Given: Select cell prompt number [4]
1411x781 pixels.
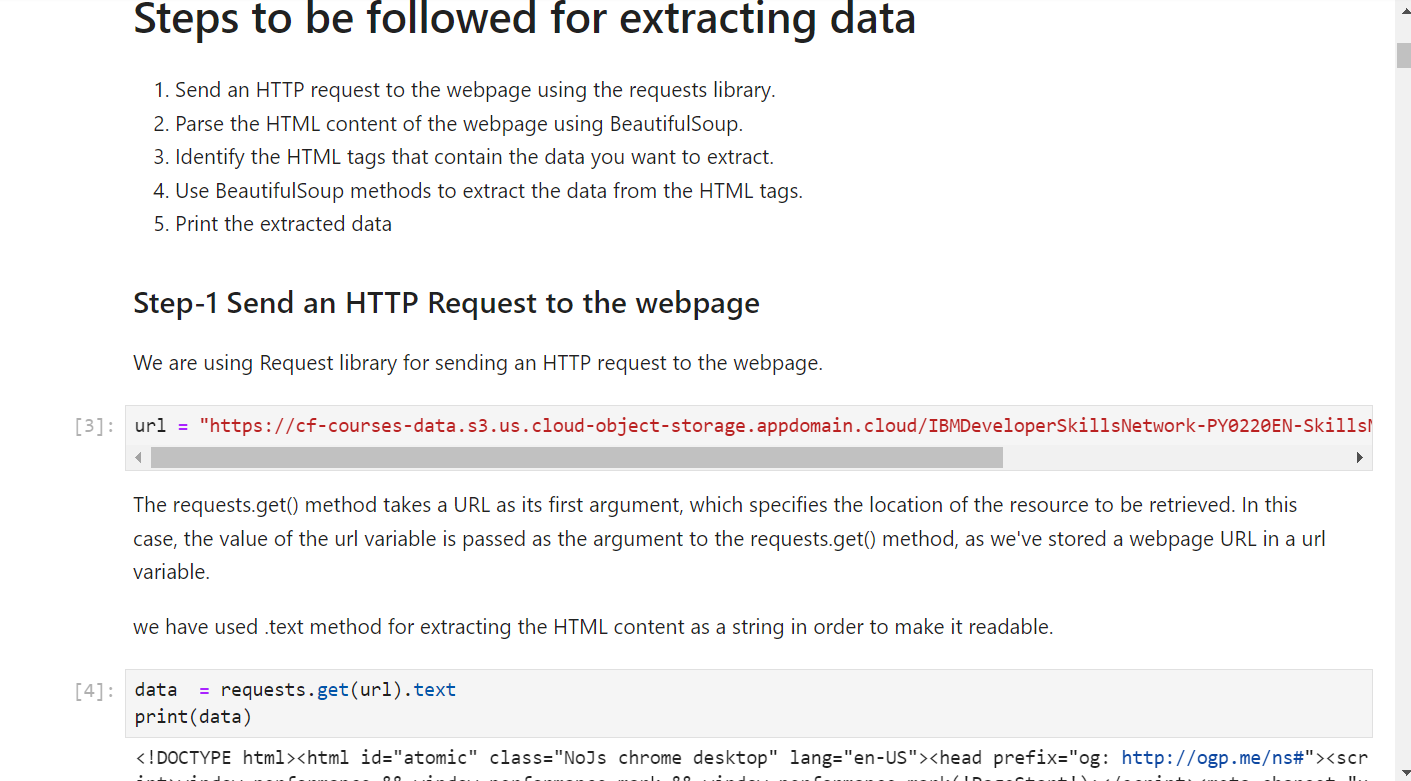Looking at the screenshot, I should coord(94,691).
